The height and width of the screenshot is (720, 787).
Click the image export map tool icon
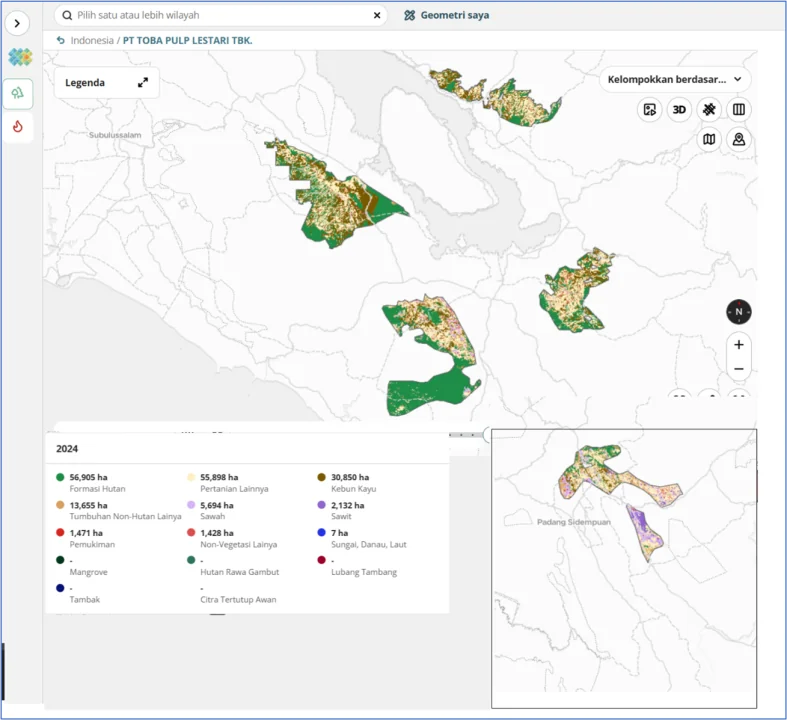click(x=649, y=109)
